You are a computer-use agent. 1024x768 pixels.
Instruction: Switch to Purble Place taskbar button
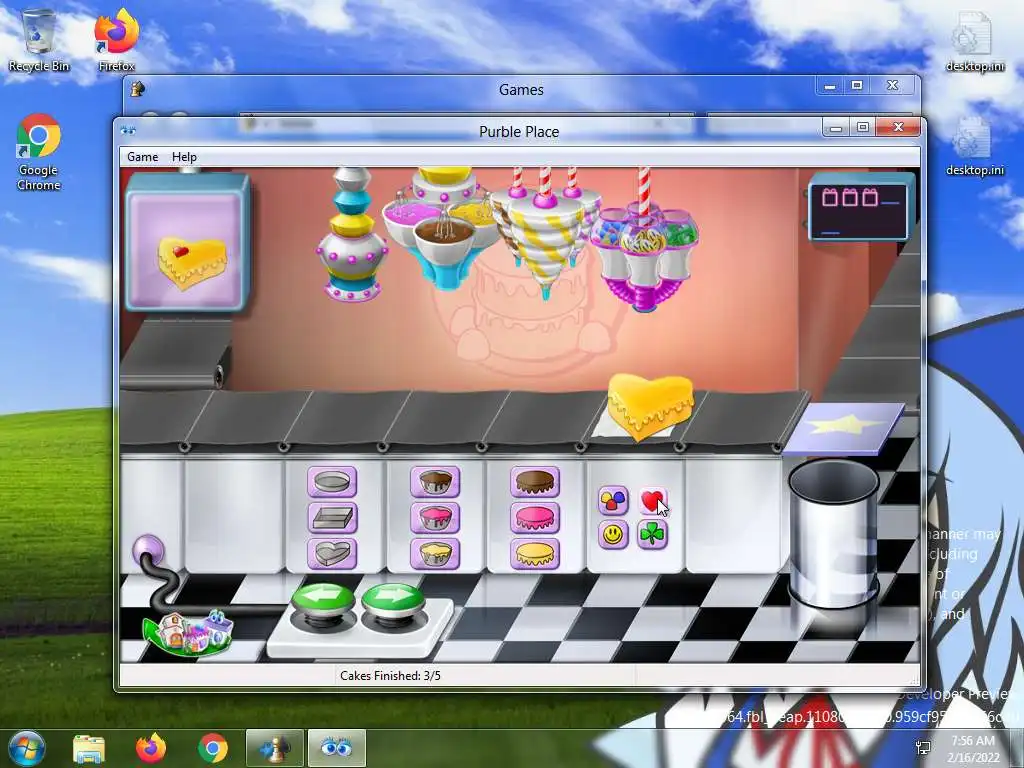[337, 748]
